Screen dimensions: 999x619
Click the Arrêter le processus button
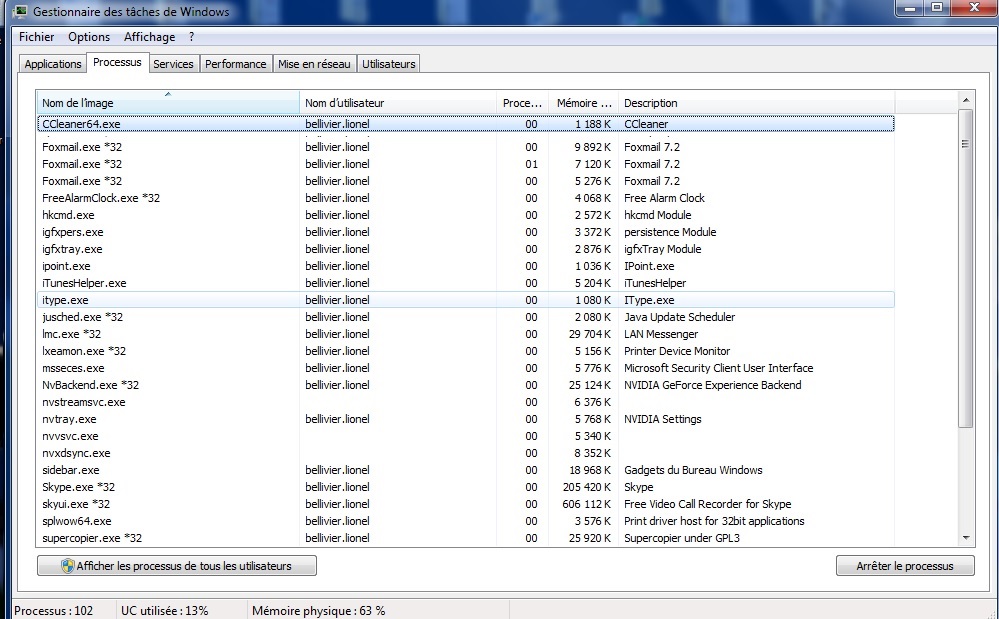pos(905,566)
